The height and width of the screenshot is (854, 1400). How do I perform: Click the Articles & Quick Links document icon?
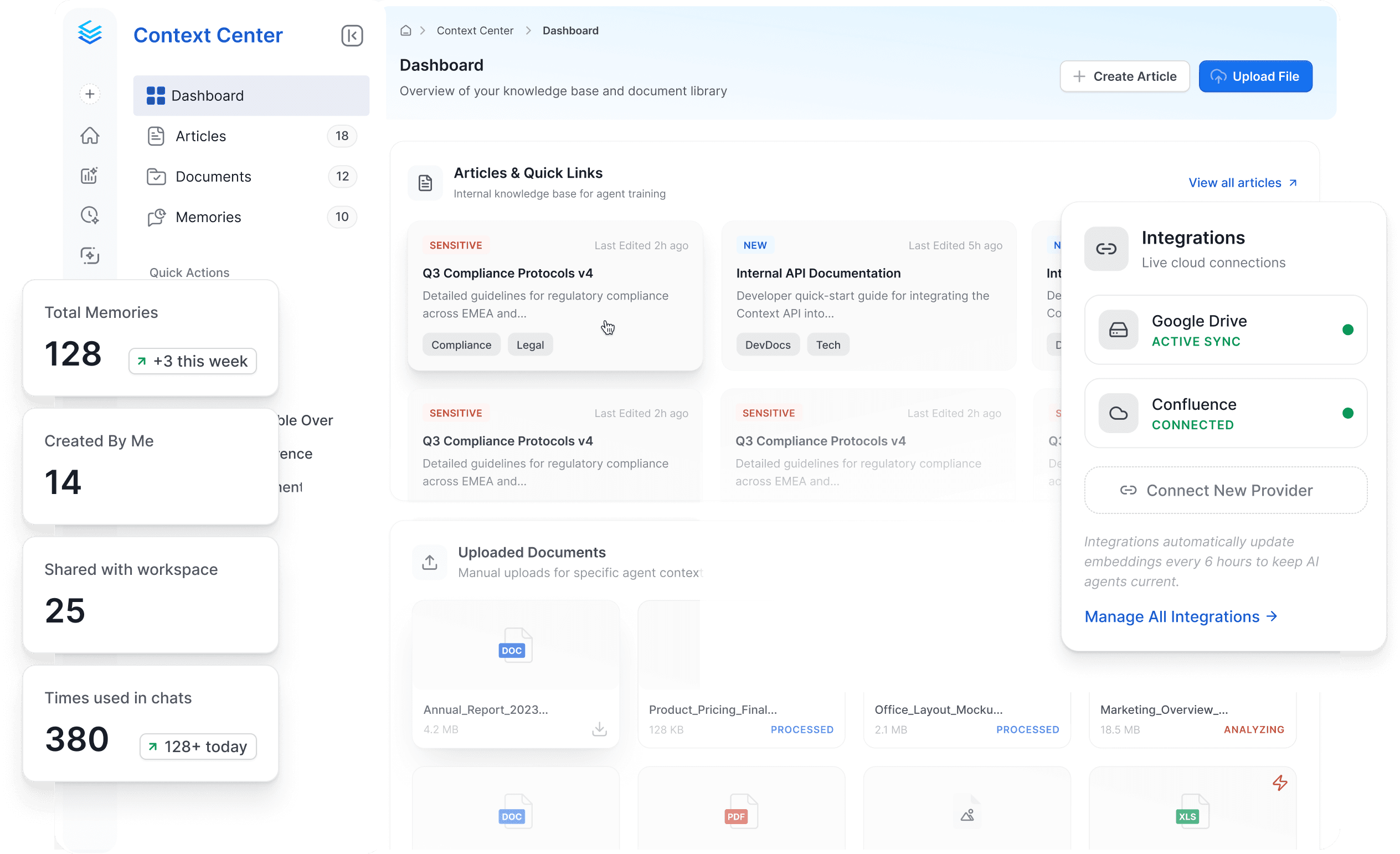click(425, 183)
